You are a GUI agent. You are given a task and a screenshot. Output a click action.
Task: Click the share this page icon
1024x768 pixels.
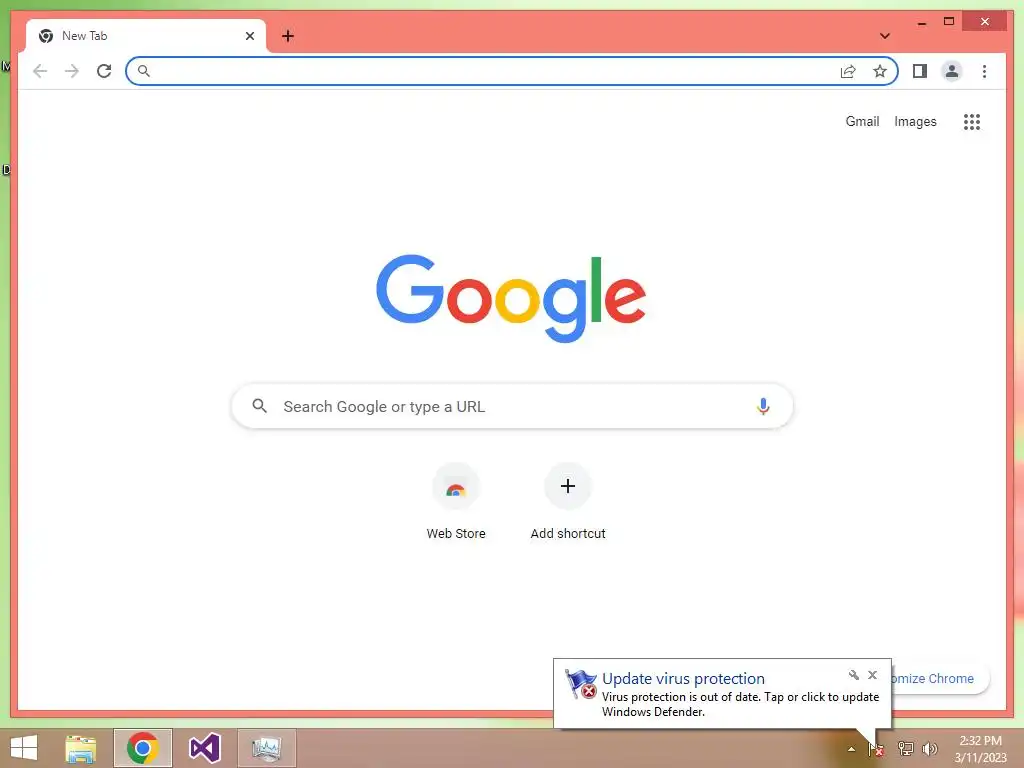pyautogui.click(x=848, y=71)
